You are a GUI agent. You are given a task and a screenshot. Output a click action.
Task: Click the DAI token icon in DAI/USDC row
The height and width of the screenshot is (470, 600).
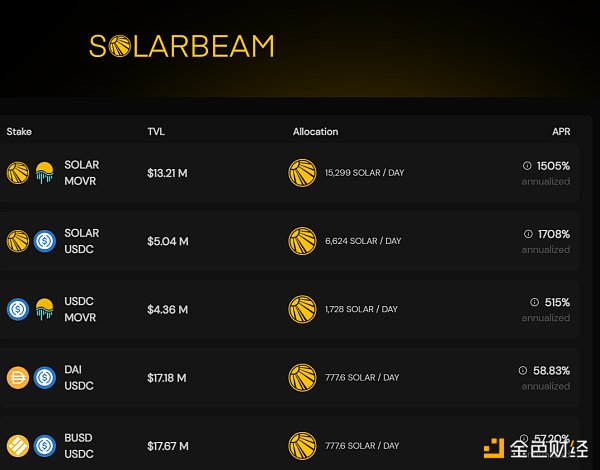click(18, 377)
